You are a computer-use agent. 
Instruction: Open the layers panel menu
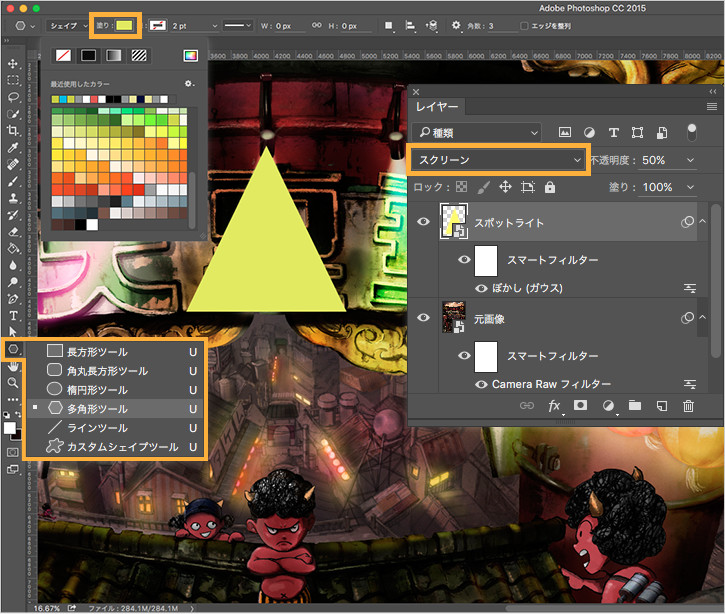click(x=712, y=107)
